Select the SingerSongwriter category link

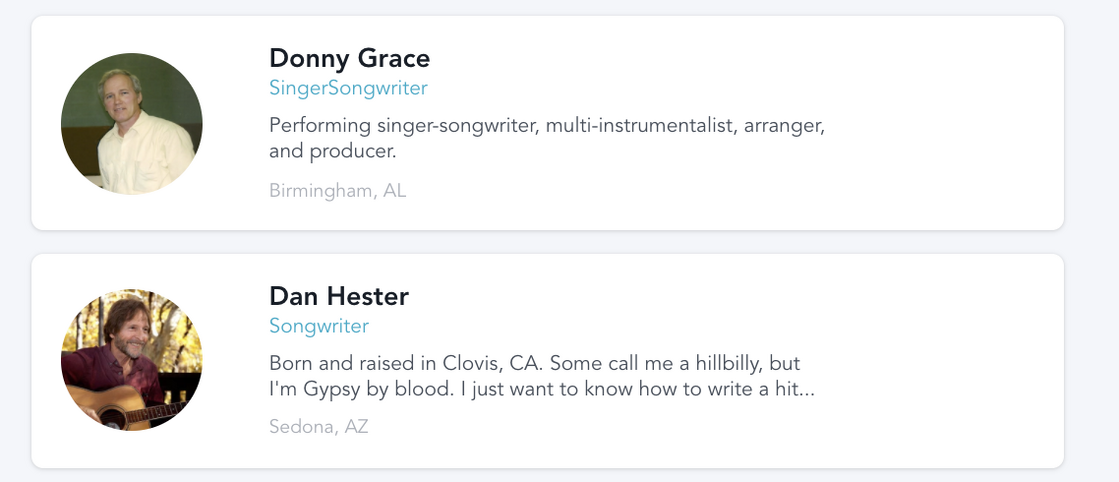tap(348, 88)
